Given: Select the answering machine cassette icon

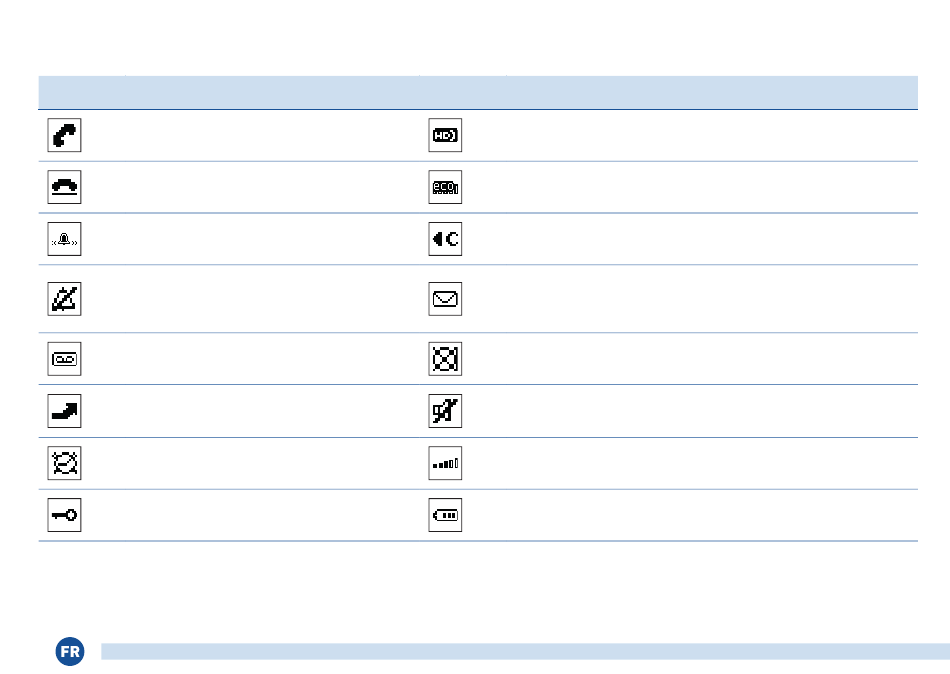Looking at the screenshot, I should click(64, 359).
